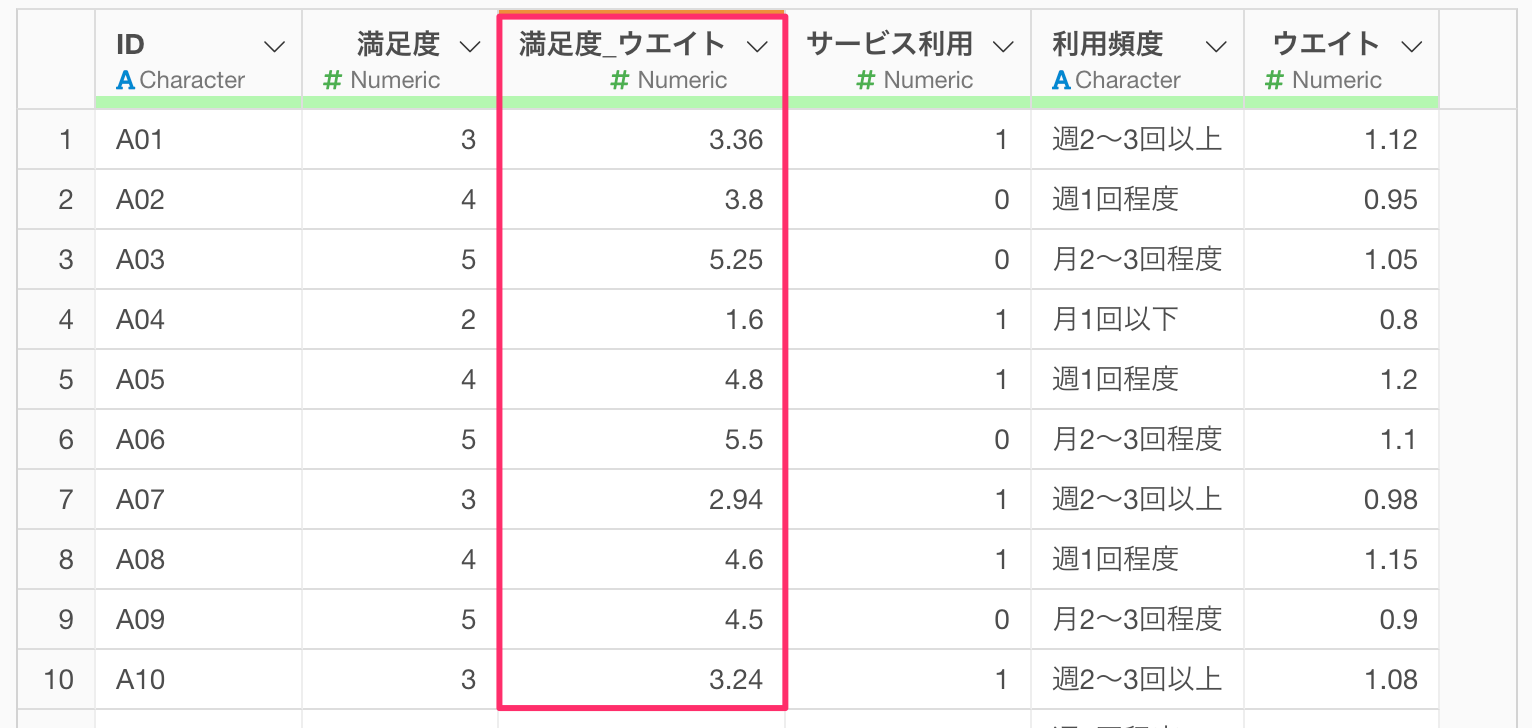Click the ウエイト cell showing 1.15

(x=1342, y=560)
